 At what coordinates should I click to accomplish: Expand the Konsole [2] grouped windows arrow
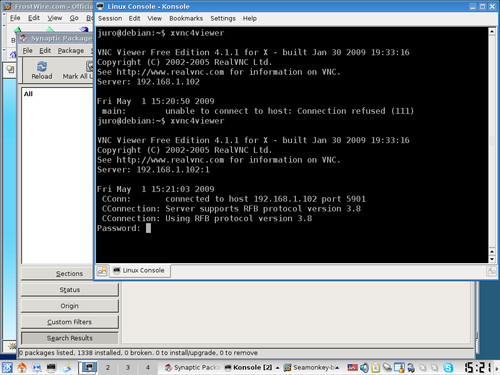click(x=277, y=368)
